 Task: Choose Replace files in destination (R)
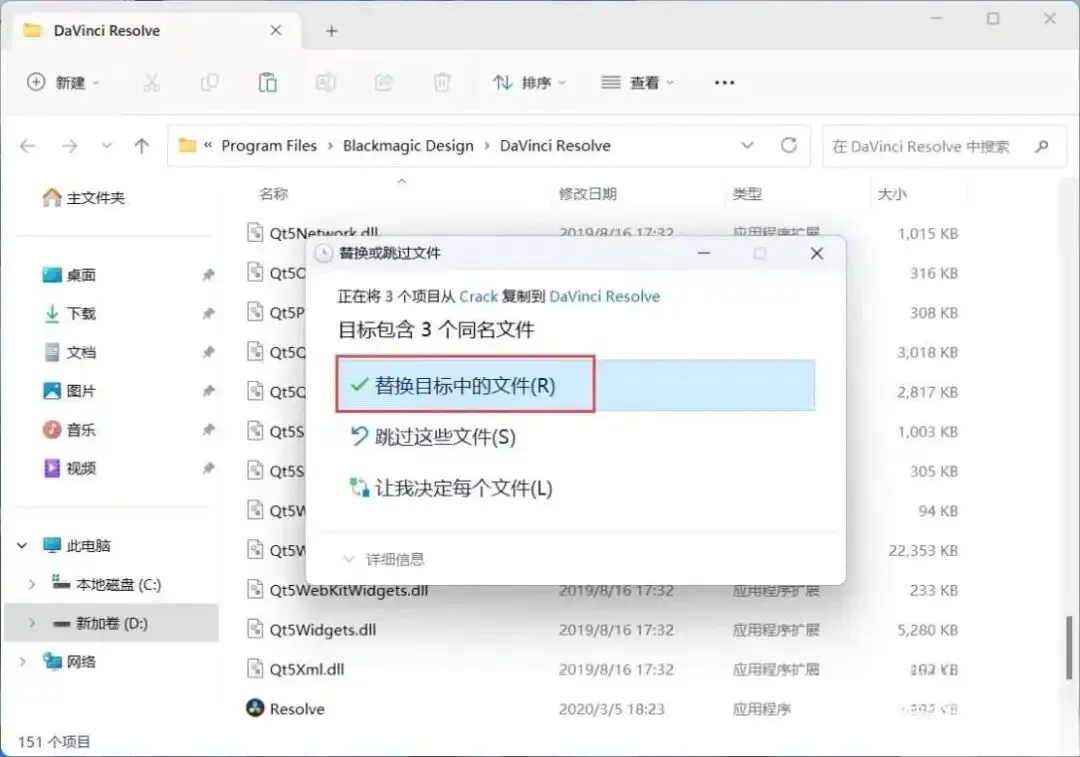tap(576, 384)
